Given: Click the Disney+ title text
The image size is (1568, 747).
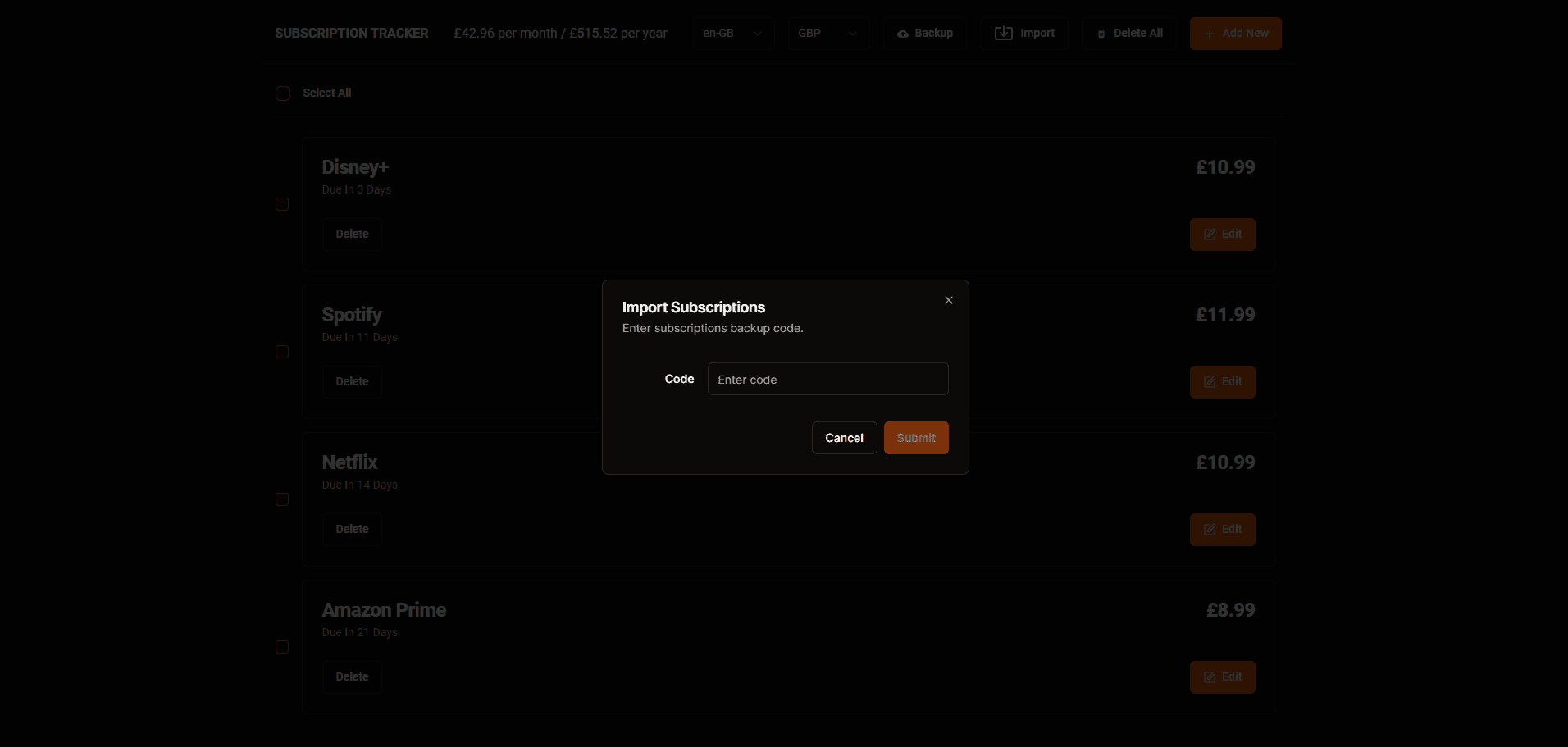Looking at the screenshot, I should point(355,167).
